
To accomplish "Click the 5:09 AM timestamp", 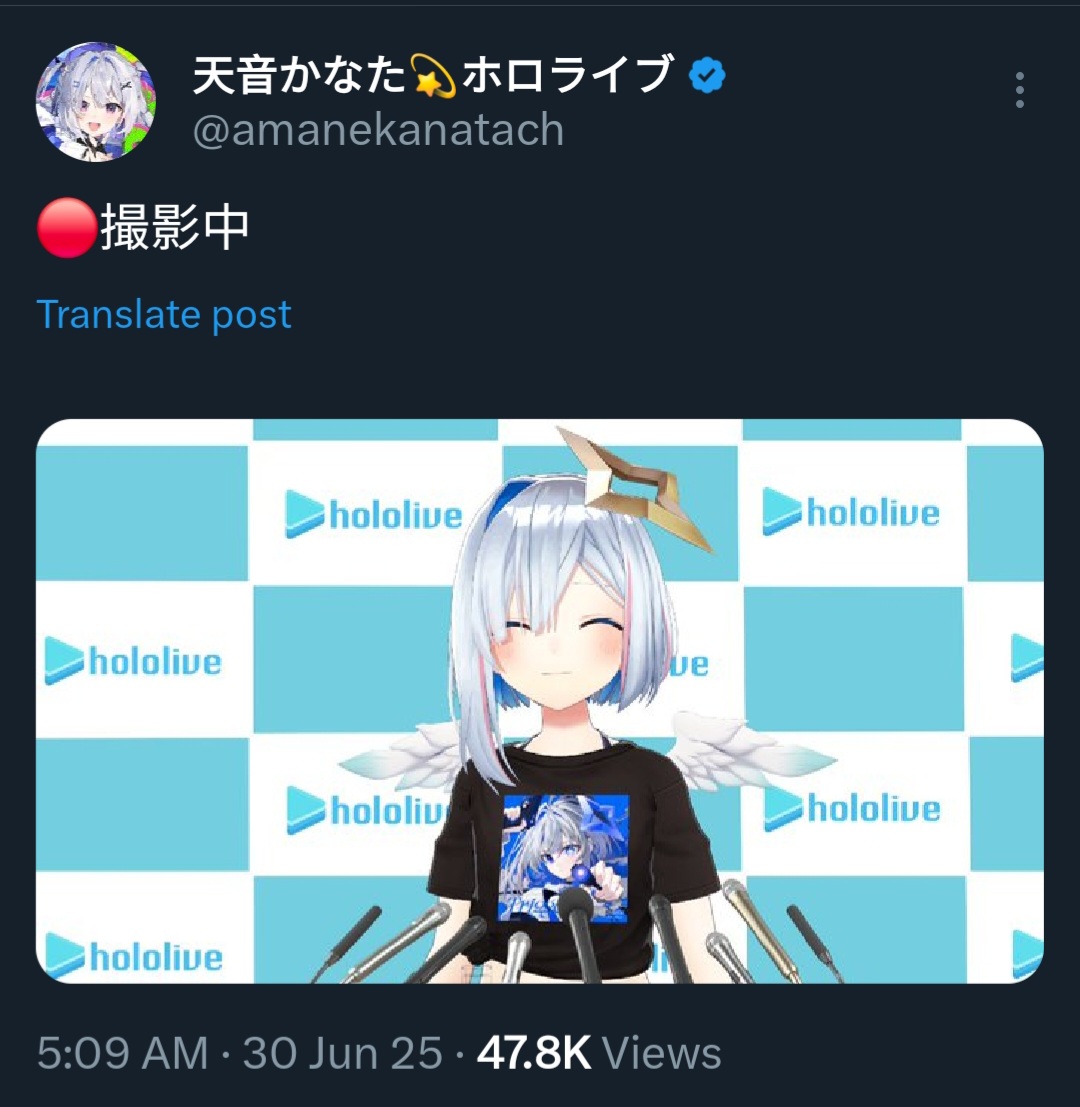I will click(x=123, y=1053).
